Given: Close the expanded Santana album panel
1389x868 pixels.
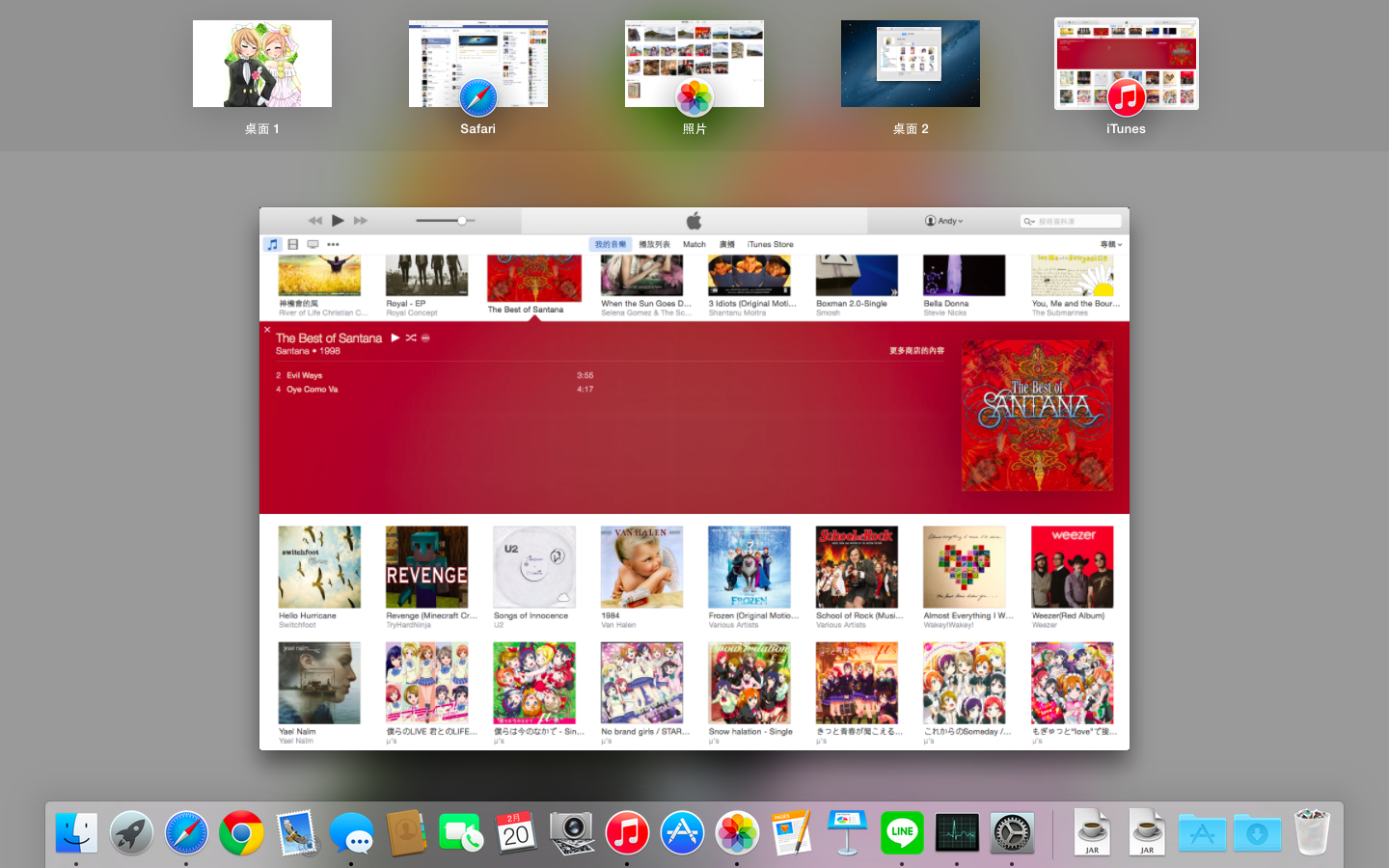Looking at the screenshot, I should tap(267, 330).
